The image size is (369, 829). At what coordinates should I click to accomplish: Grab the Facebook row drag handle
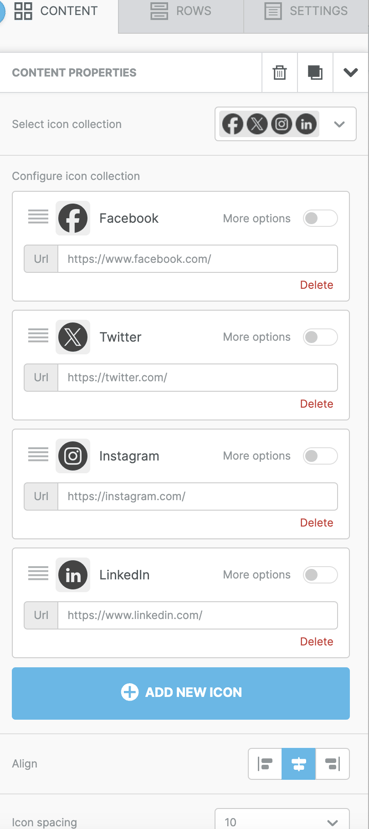(x=38, y=217)
